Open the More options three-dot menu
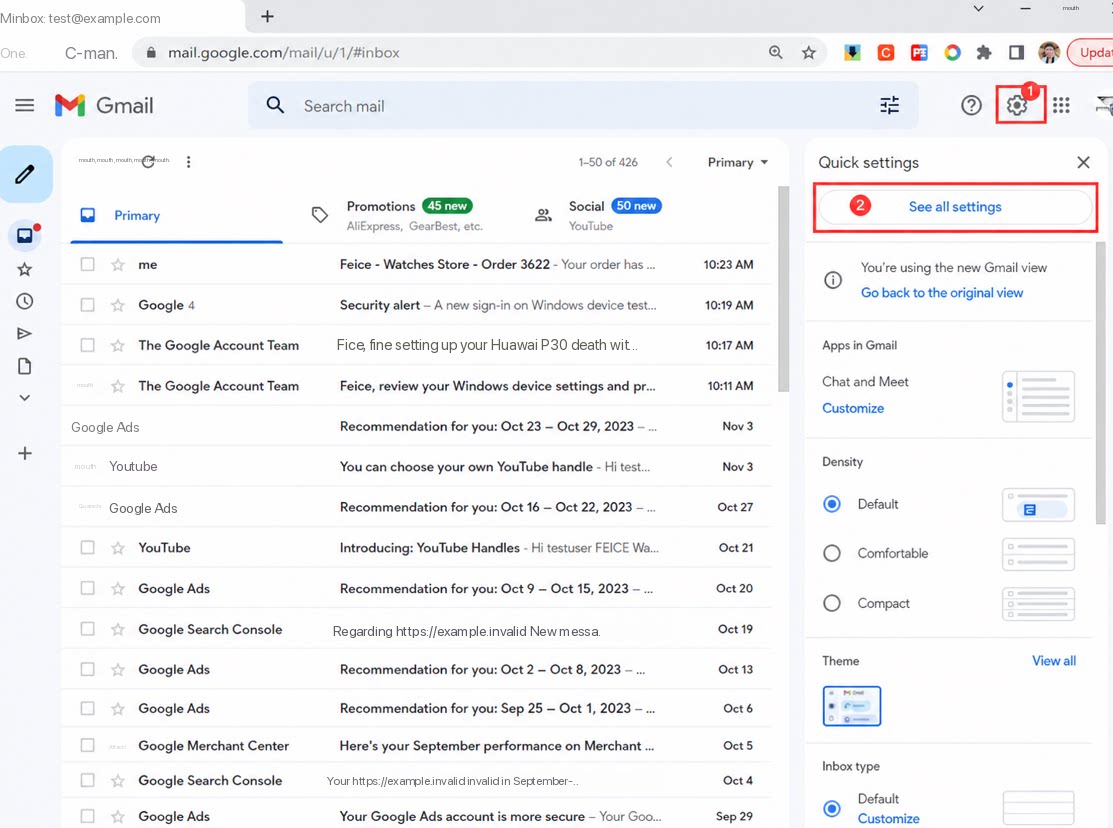Image resolution: width=1113 pixels, height=828 pixels. 188,162
